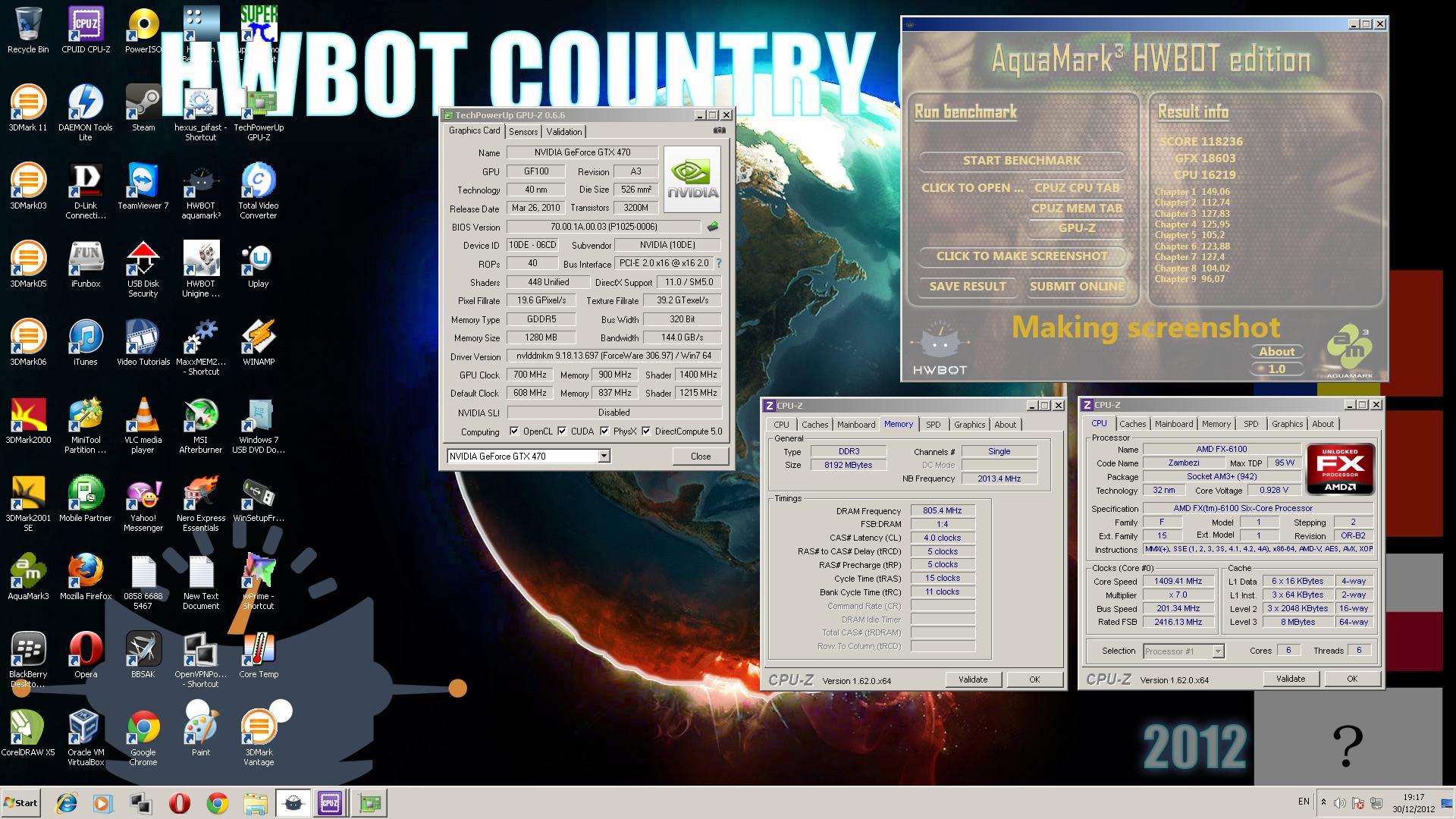Click CLICK TO MAKE SCREENSHOT button
This screenshot has width=1456, height=819.
1021,256
